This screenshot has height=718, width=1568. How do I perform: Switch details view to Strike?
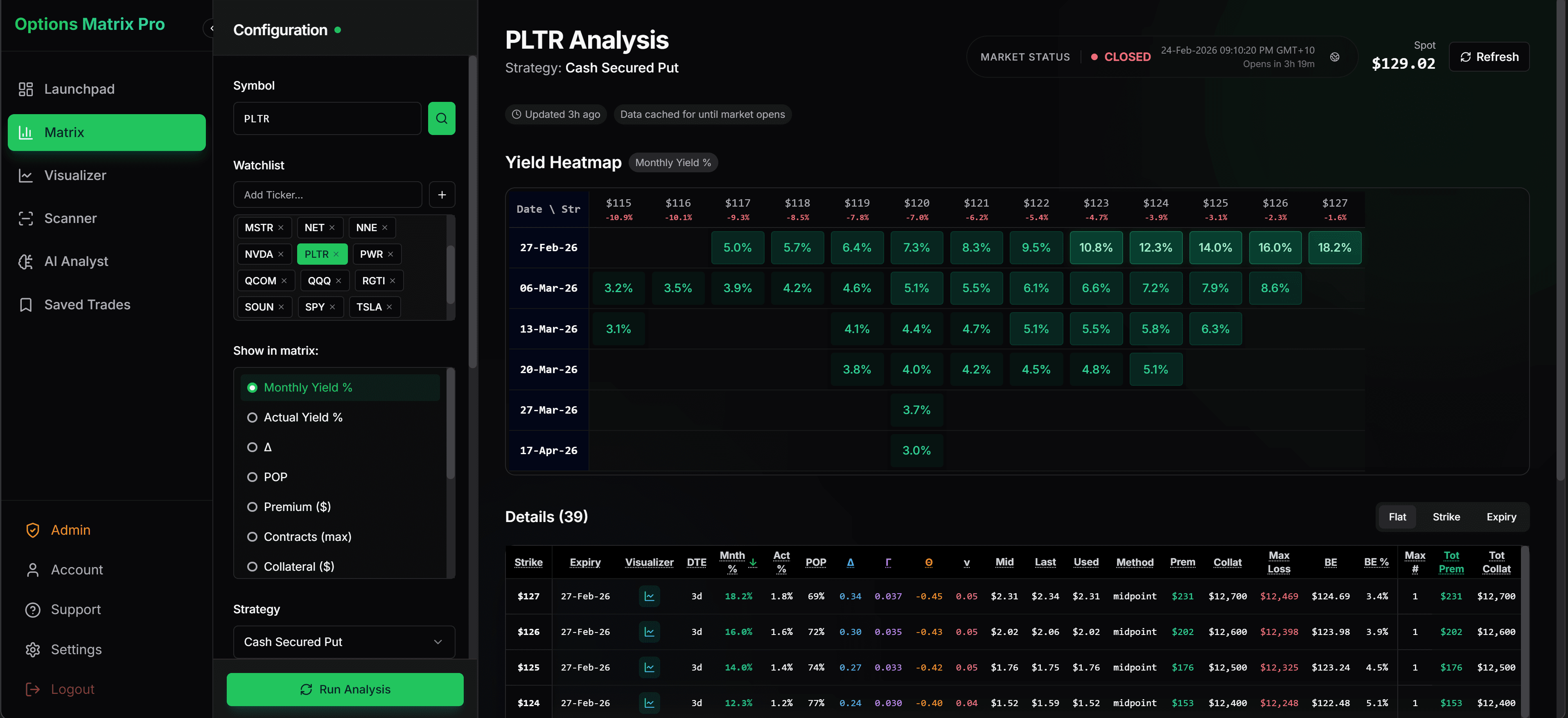1446,517
